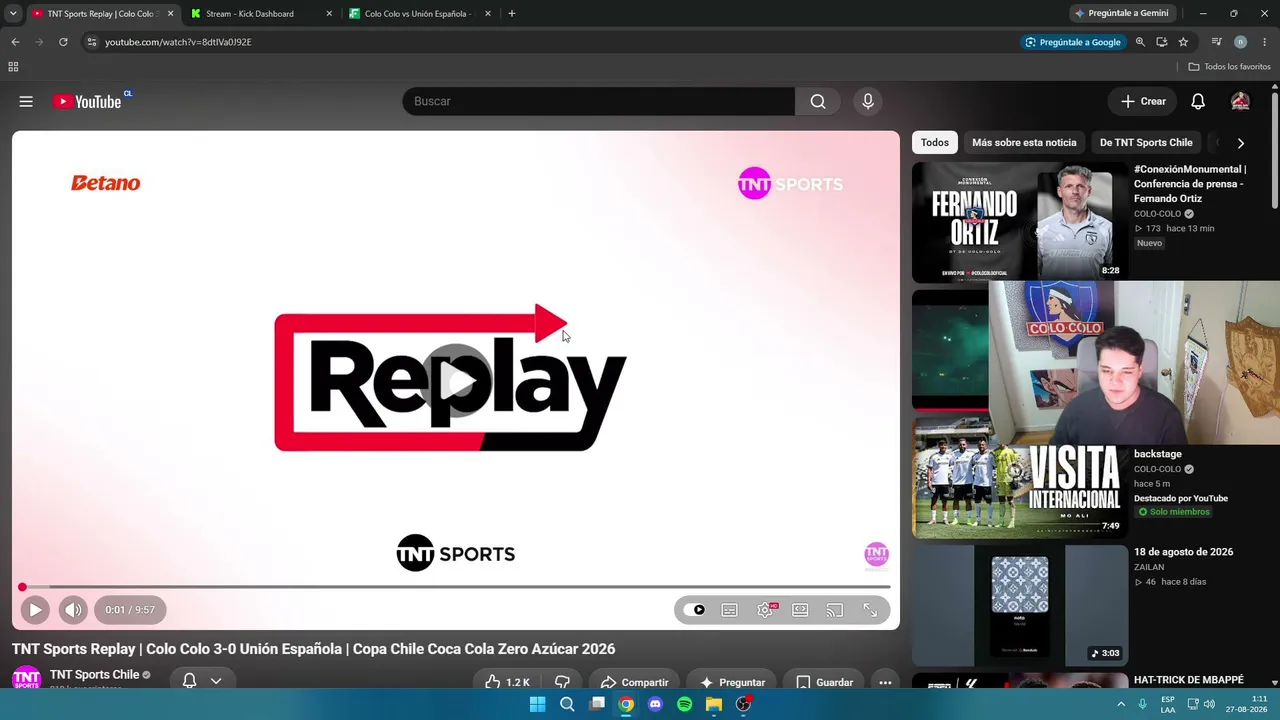This screenshot has width=1280, height=720.
Task: Go back to the previous page
Action: pyautogui.click(x=15, y=42)
